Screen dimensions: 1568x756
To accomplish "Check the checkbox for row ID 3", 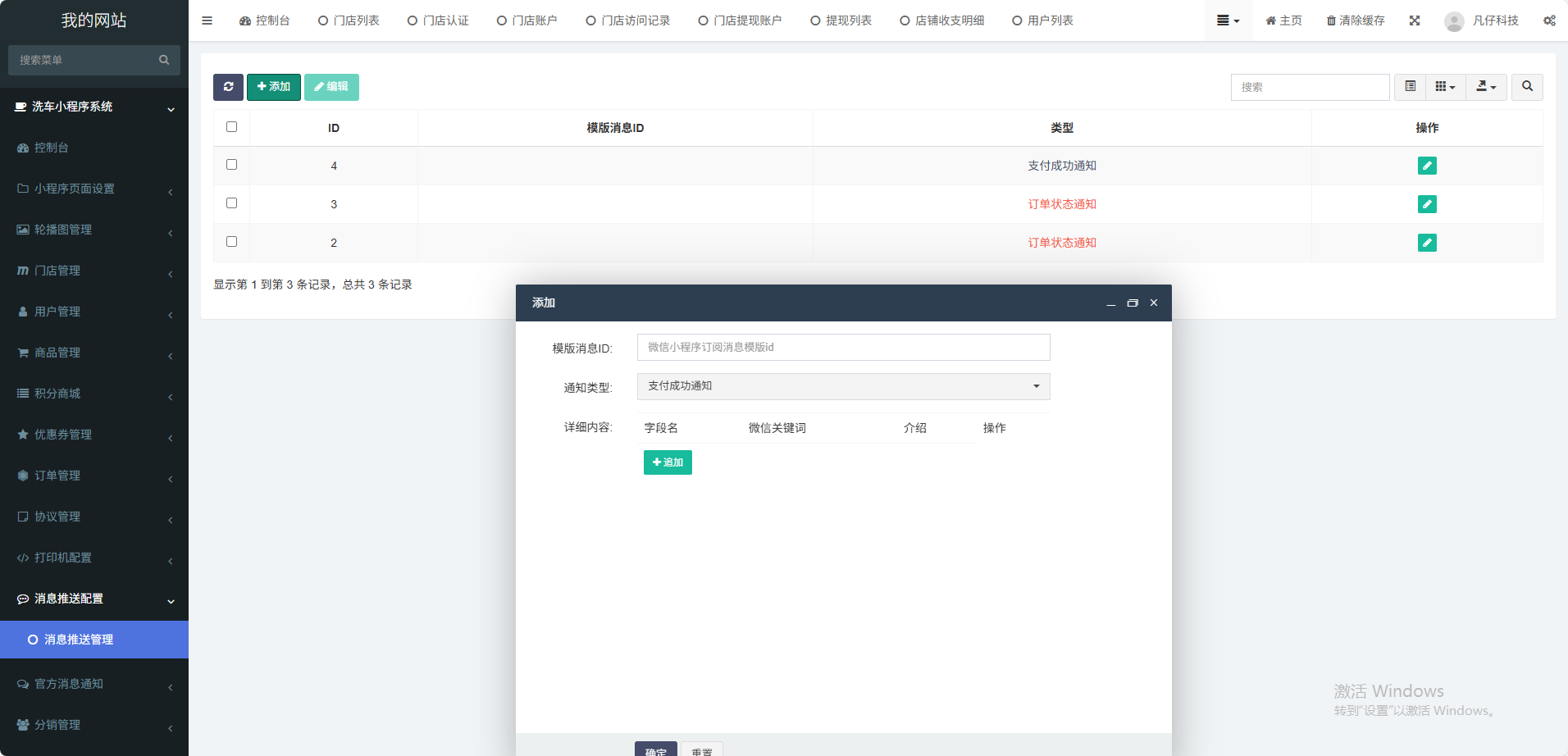I will [231, 203].
